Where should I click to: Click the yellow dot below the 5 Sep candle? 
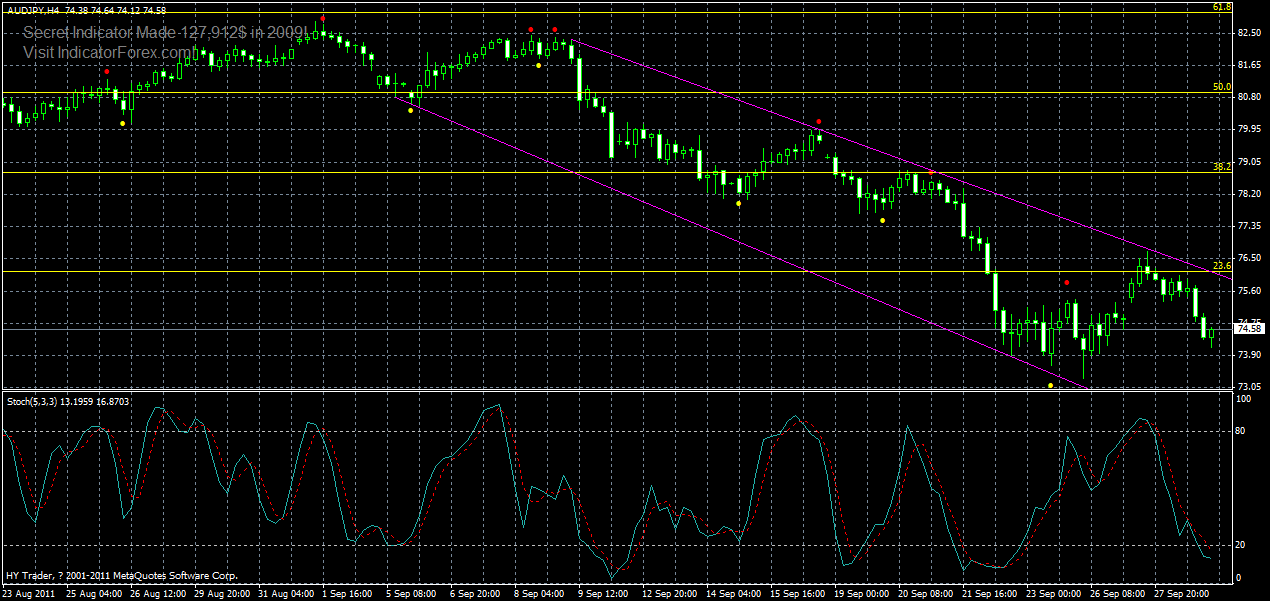point(410,109)
